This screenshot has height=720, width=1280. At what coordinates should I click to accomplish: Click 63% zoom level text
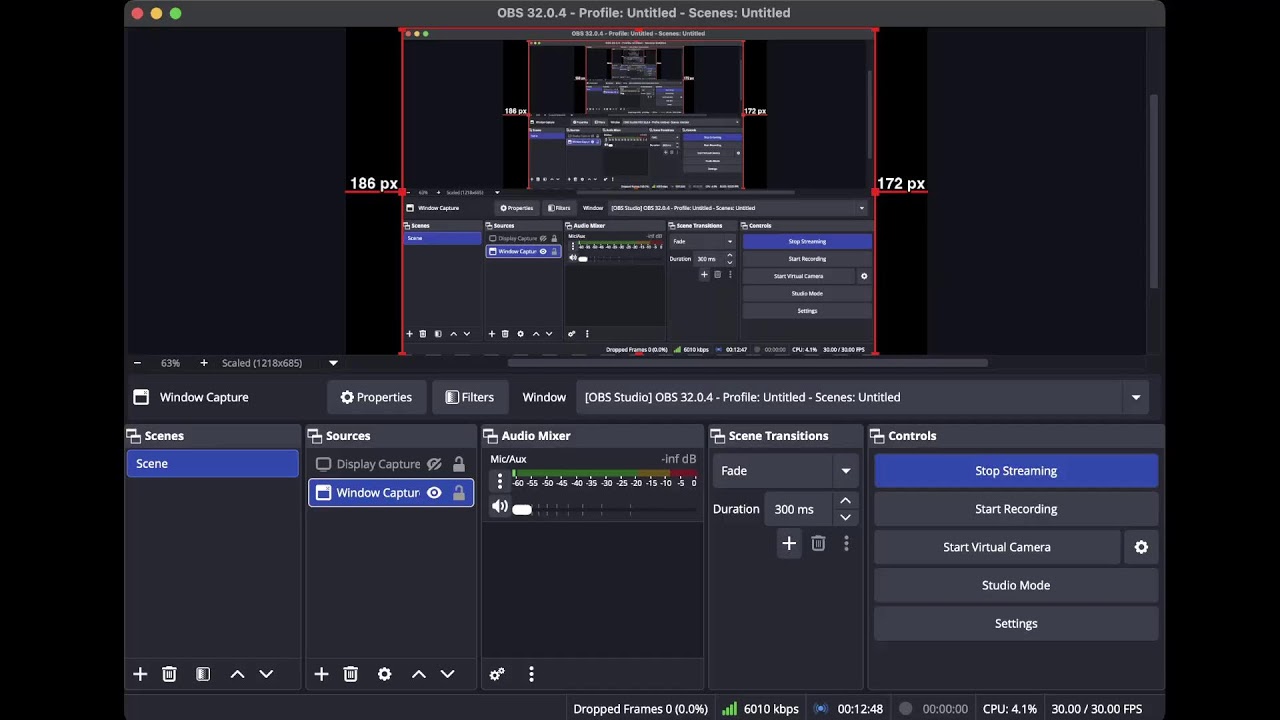pos(170,363)
